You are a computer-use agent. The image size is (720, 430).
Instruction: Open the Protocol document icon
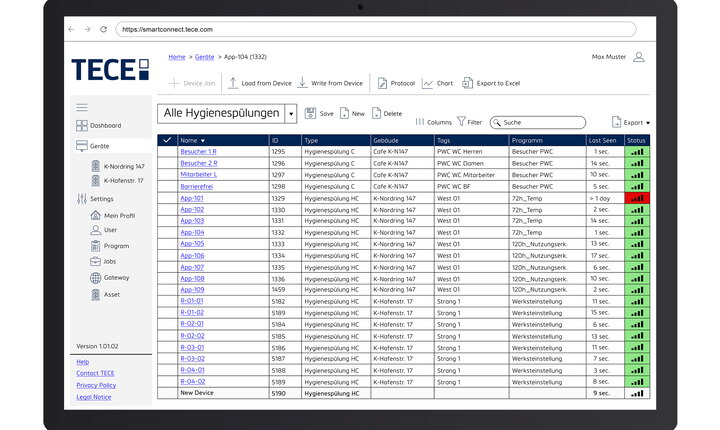tap(381, 84)
